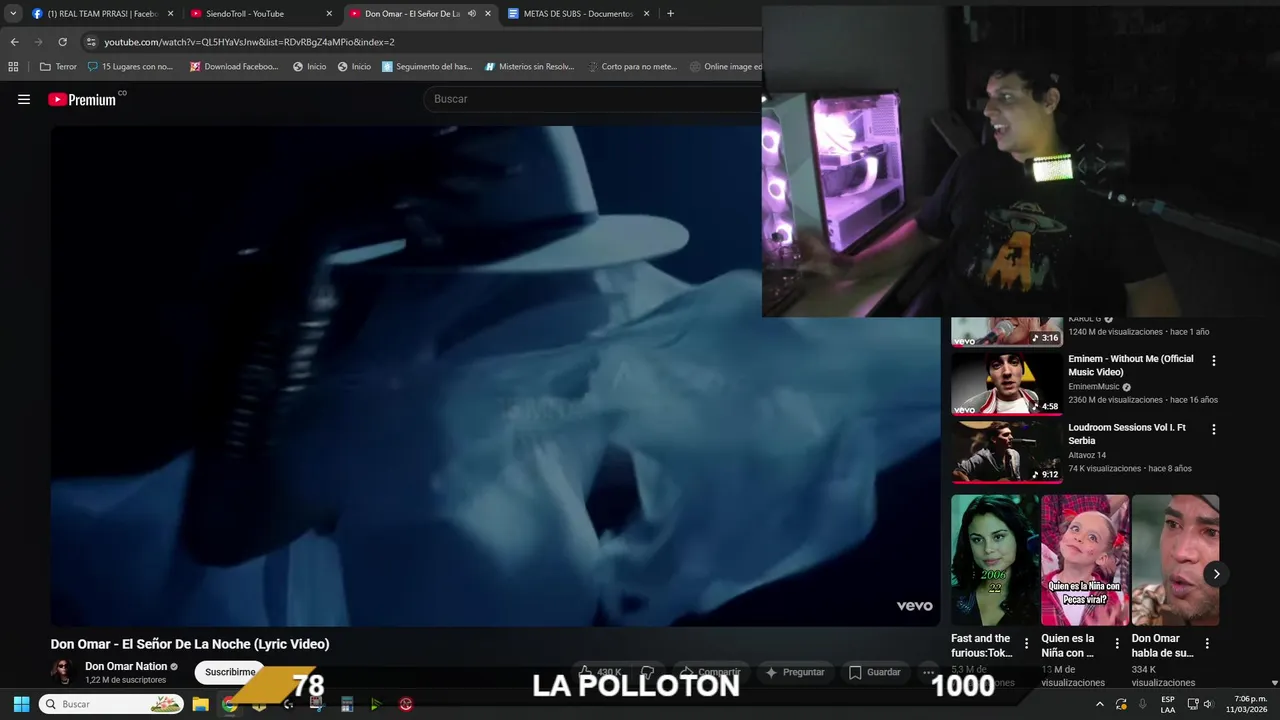The width and height of the screenshot is (1280, 720).
Task: Go back with the browser back arrow
Action: [x=14, y=42]
